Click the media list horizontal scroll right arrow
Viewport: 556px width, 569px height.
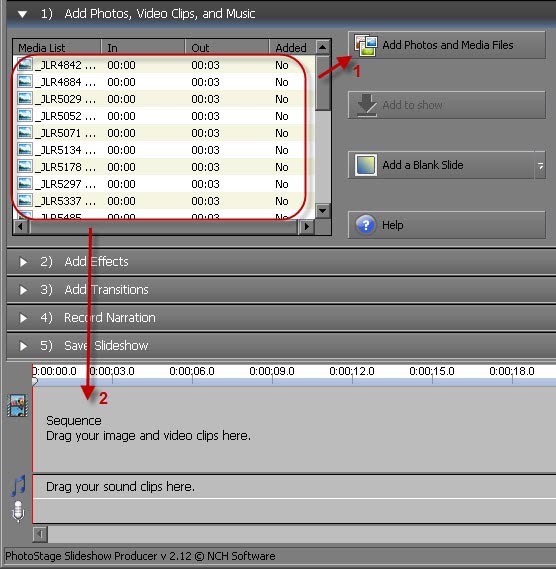click(x=307, y=226)
